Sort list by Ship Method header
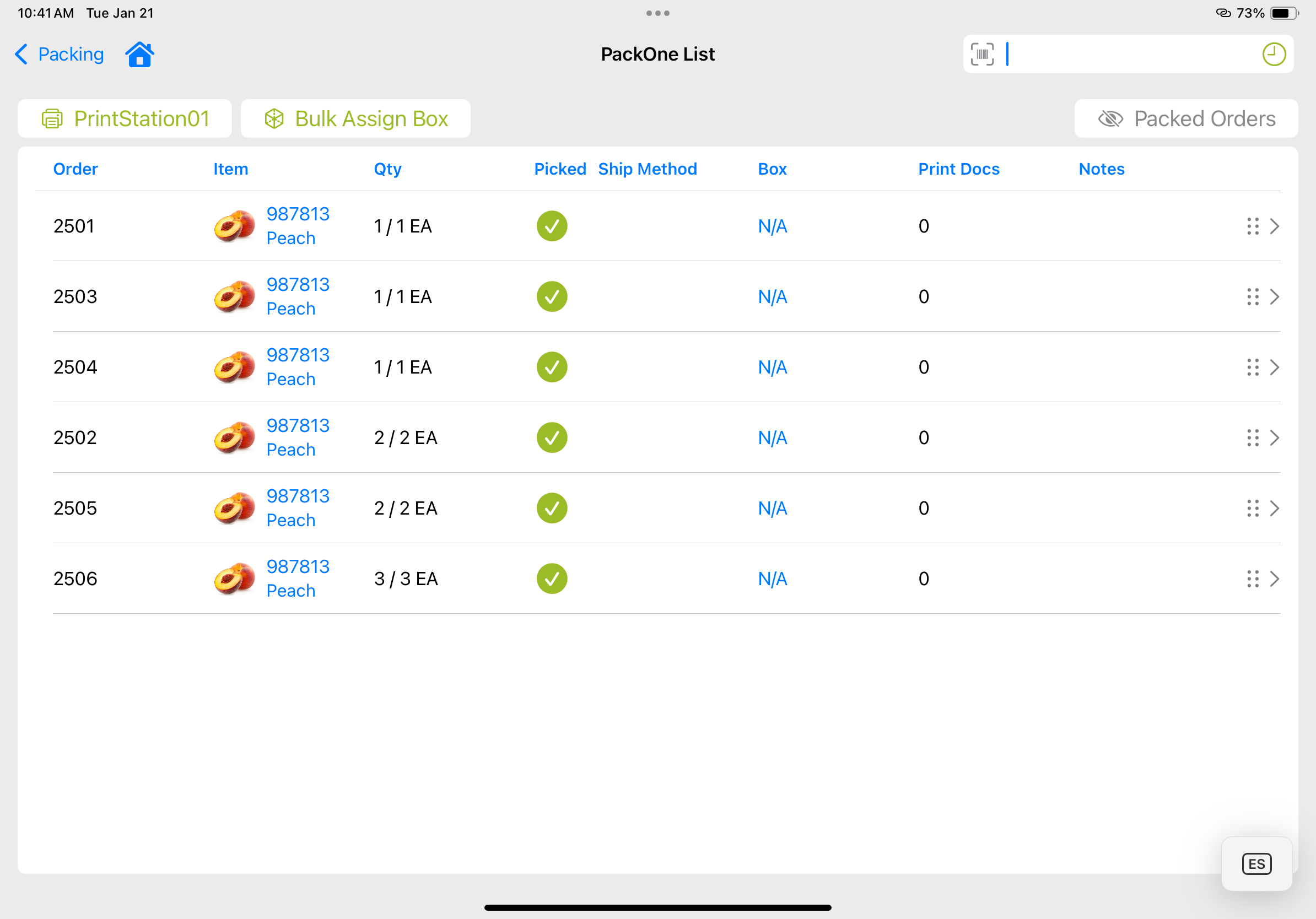The width and height of the screenshot is (1316, 919). [647, 169]
